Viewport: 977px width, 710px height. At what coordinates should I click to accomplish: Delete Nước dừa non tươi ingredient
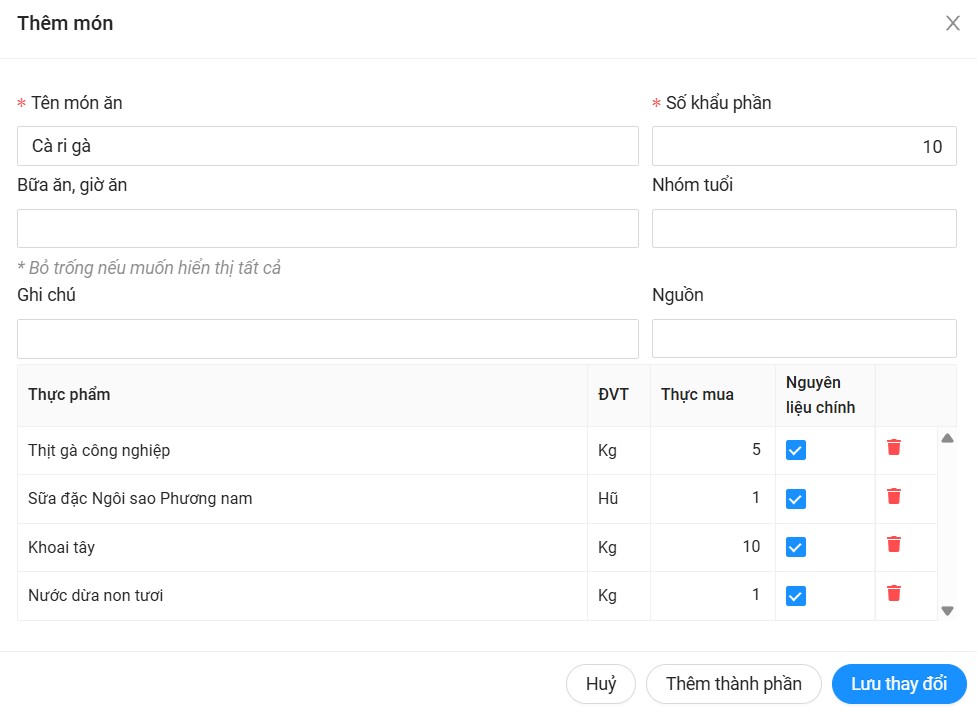(x=894, y=593)
